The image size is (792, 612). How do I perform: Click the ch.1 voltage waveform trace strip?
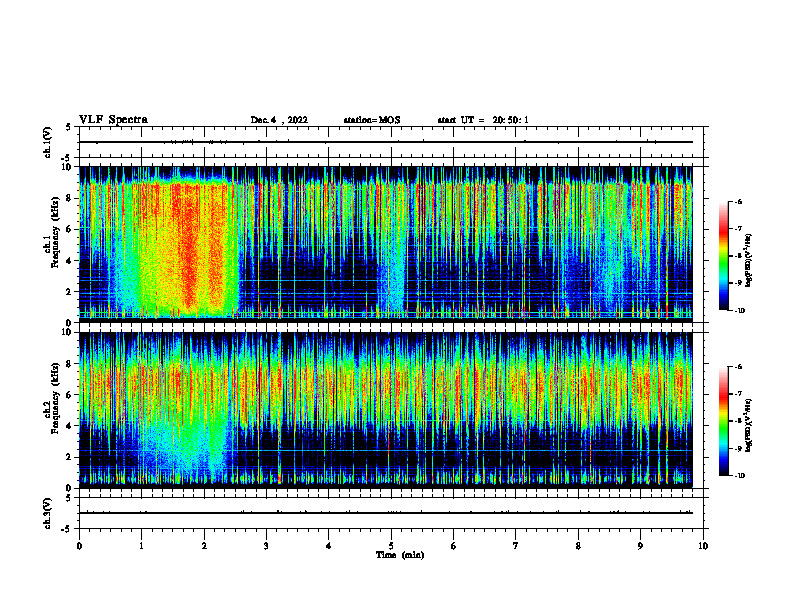(x=386, y=142)
